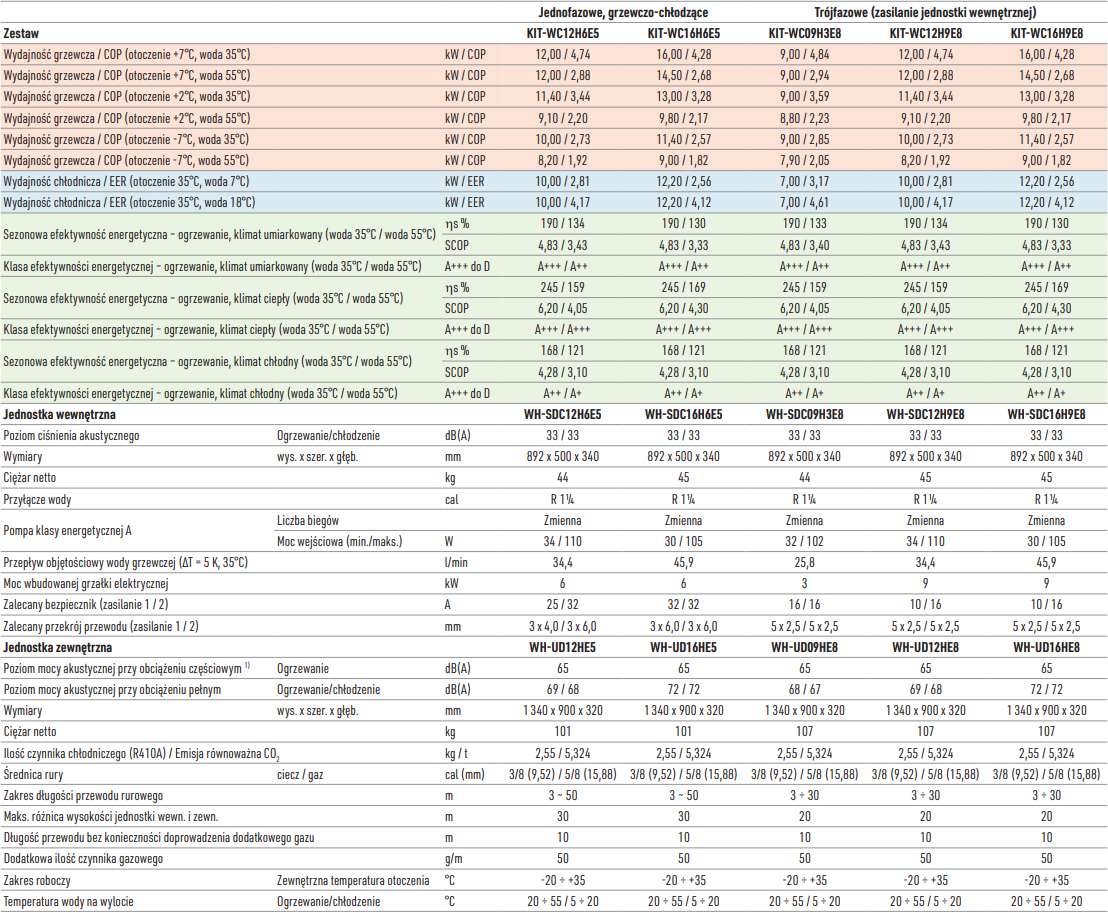Click column header KIT-WC12H9E8
This screenshot has height=912, width=1108.
(926, 33)
